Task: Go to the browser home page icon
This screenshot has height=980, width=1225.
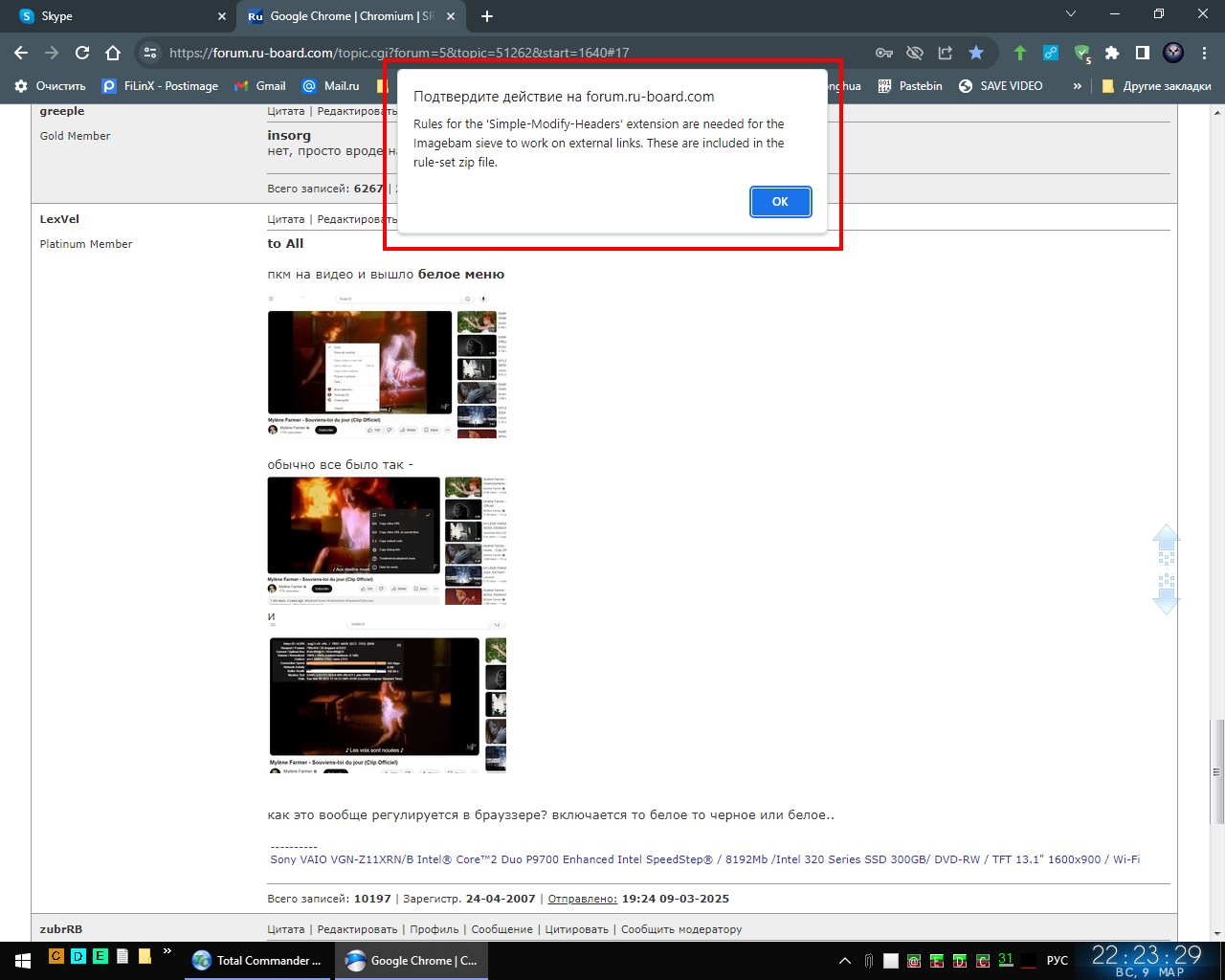Action: coord(113,53)
